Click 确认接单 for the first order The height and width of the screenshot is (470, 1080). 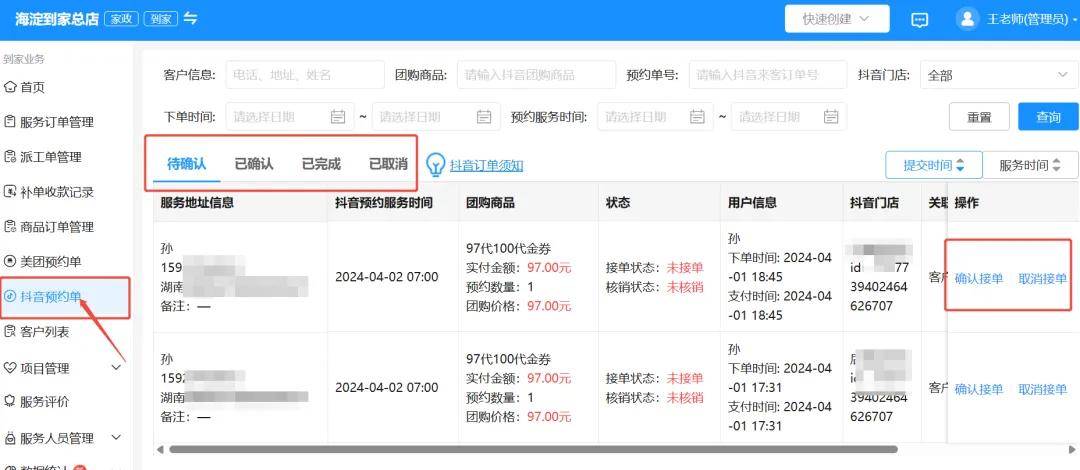pyautogui.click(x=979, y=279)
